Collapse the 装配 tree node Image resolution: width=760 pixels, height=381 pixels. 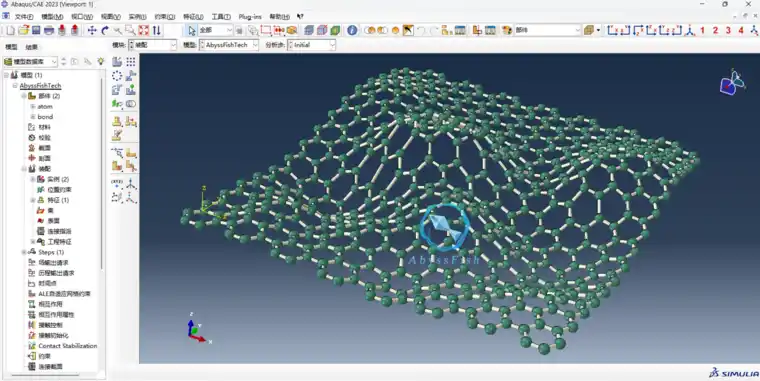click(24, 169)
